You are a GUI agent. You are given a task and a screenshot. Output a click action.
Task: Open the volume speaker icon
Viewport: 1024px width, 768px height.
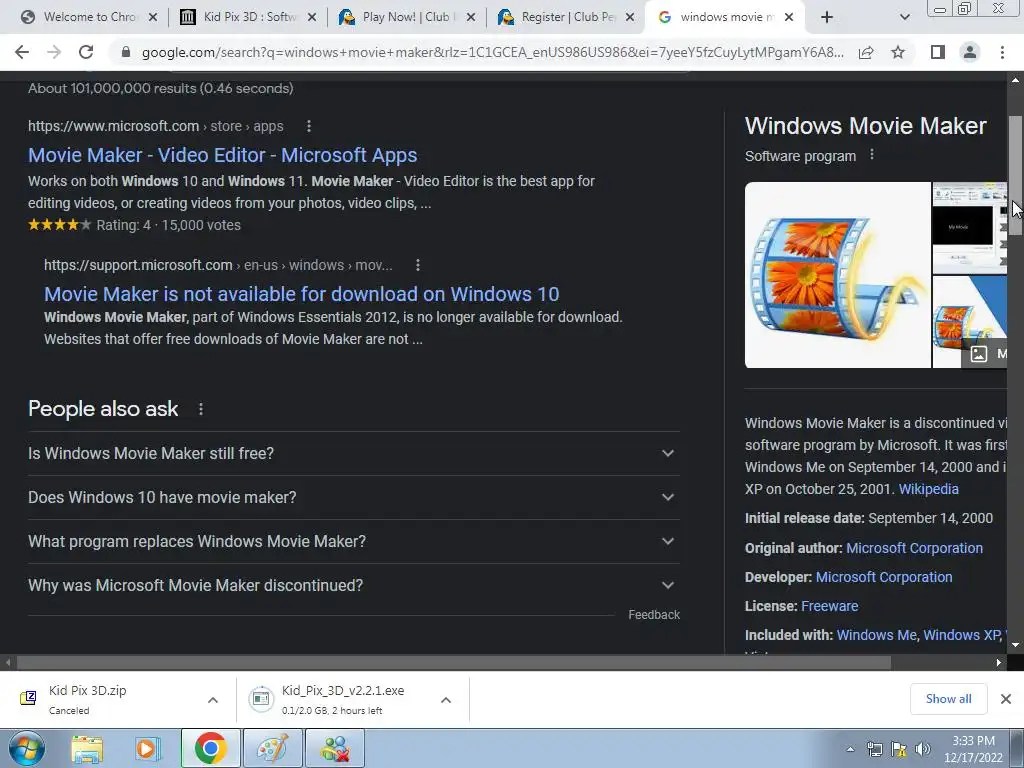[923, 750]
